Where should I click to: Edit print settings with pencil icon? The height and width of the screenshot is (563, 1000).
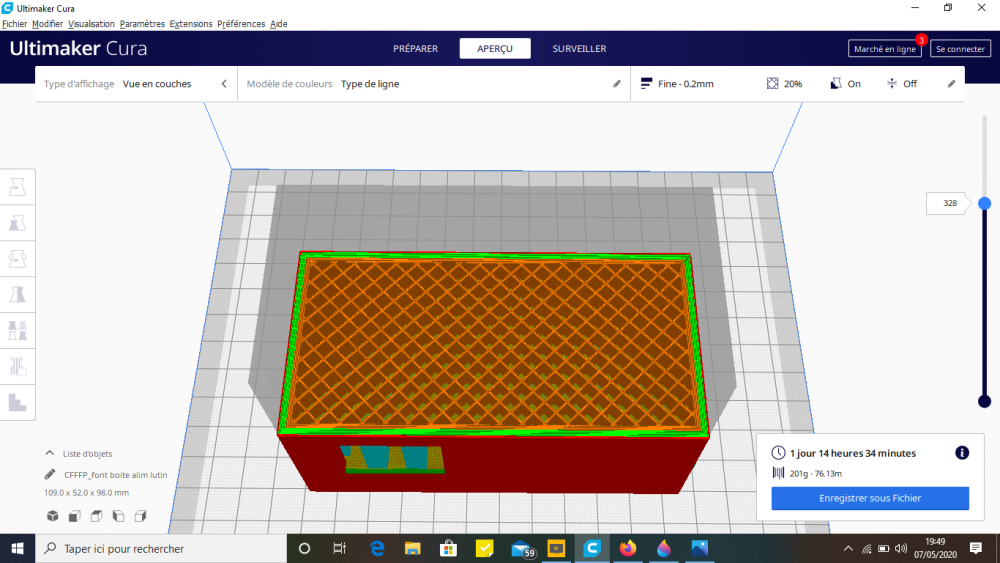tap(951, 84)
